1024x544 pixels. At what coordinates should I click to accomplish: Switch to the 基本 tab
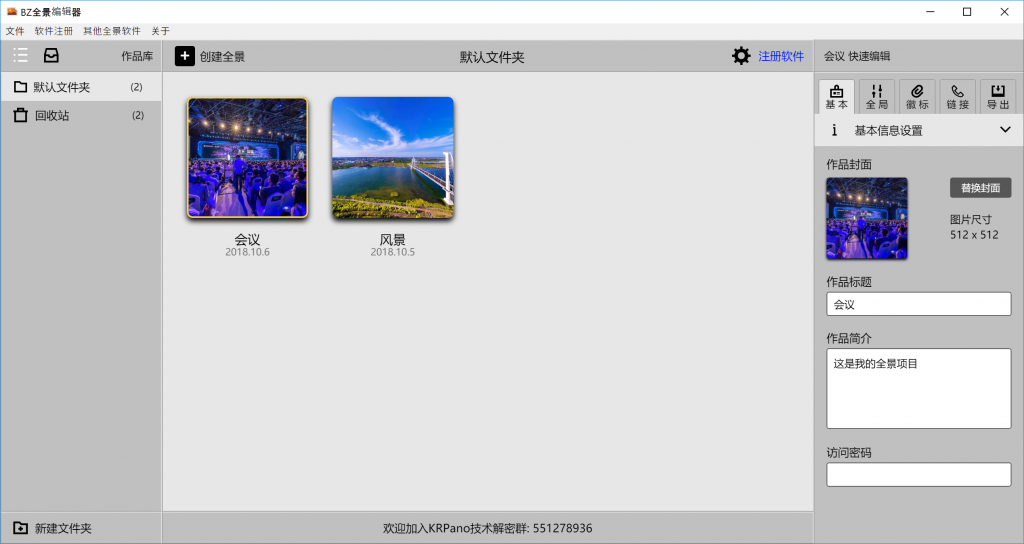(837, 97)
